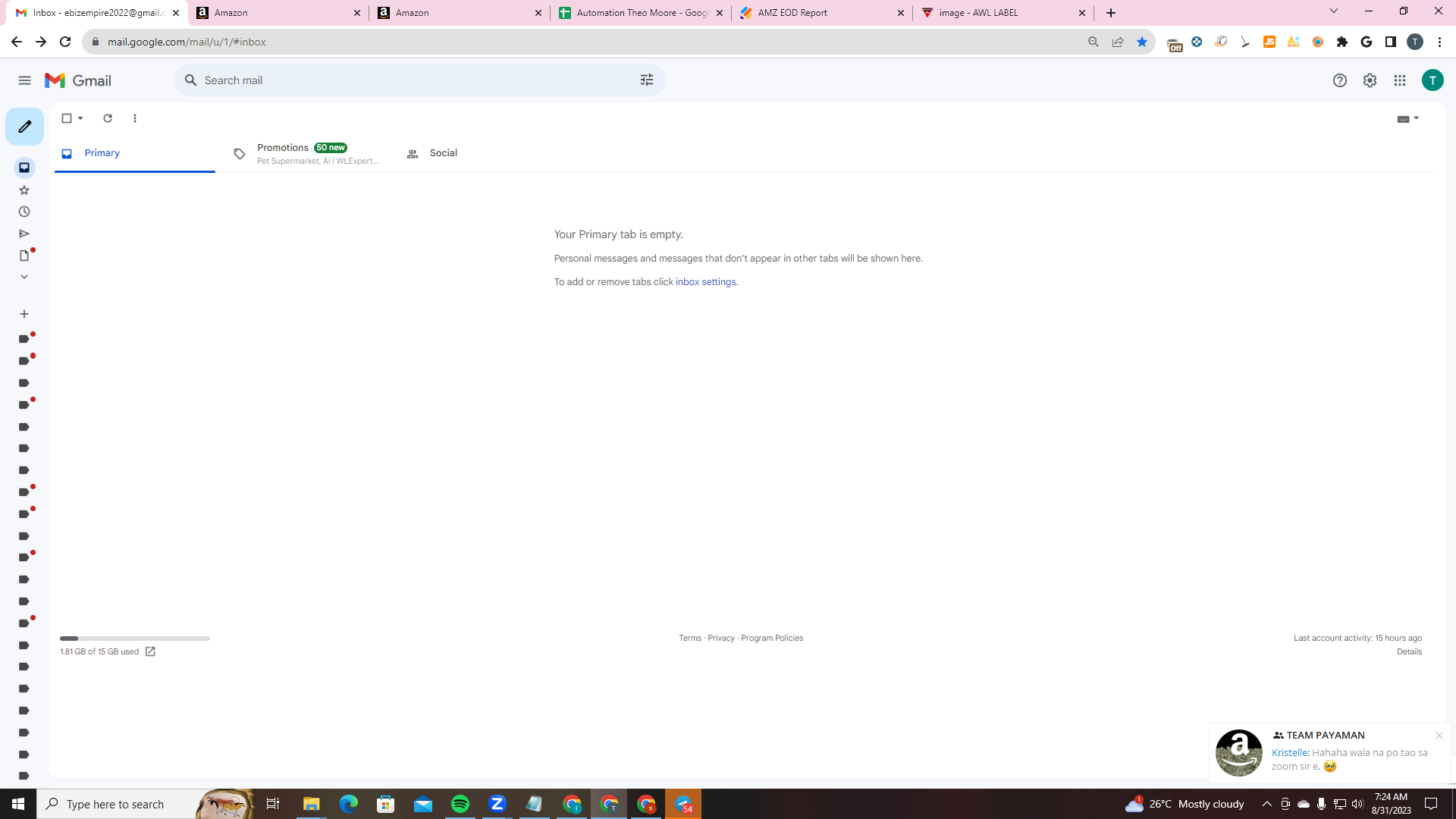1456x819 pixels.
Task: Open Google apps grid
Action: tap(1400, 80)
